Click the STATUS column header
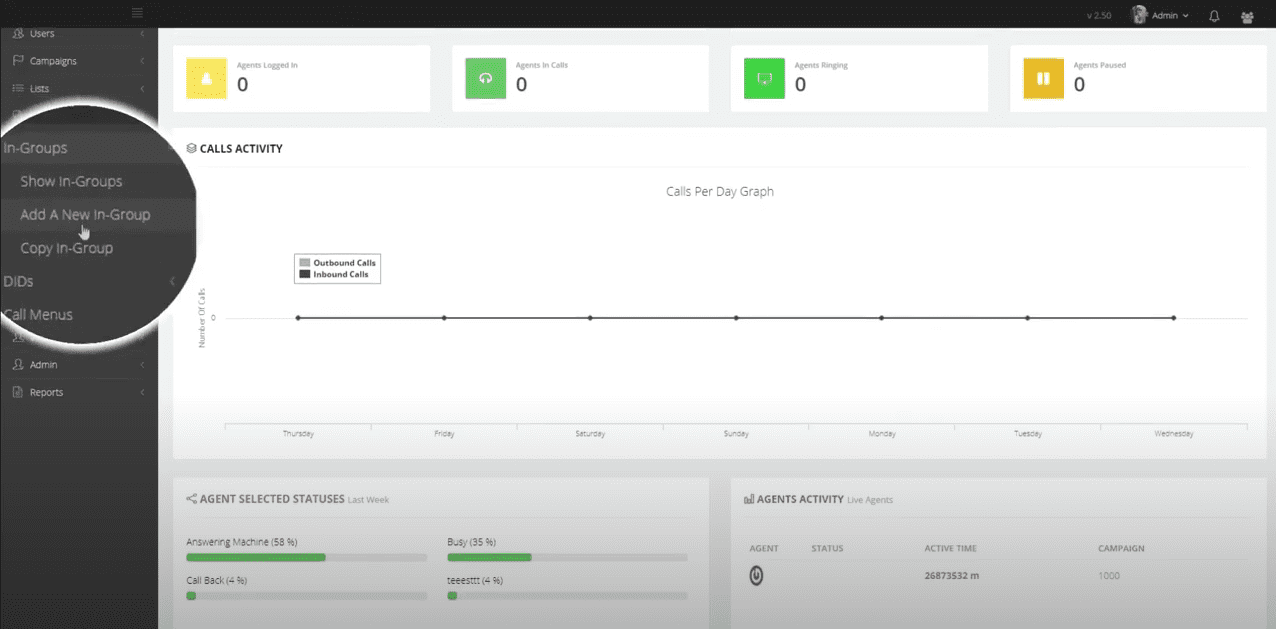This screenshot has height=629, width=1276. coord(827,549)
